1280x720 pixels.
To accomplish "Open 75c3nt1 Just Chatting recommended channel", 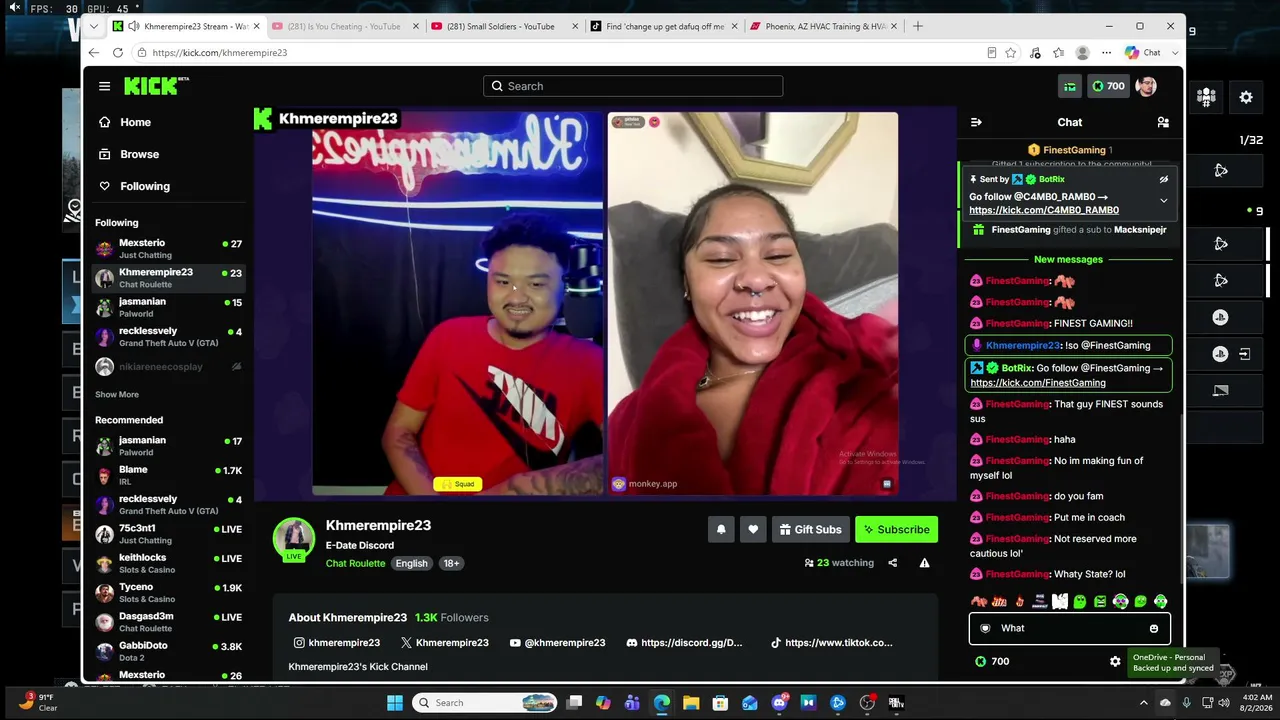I will click(x=168, y=534).
